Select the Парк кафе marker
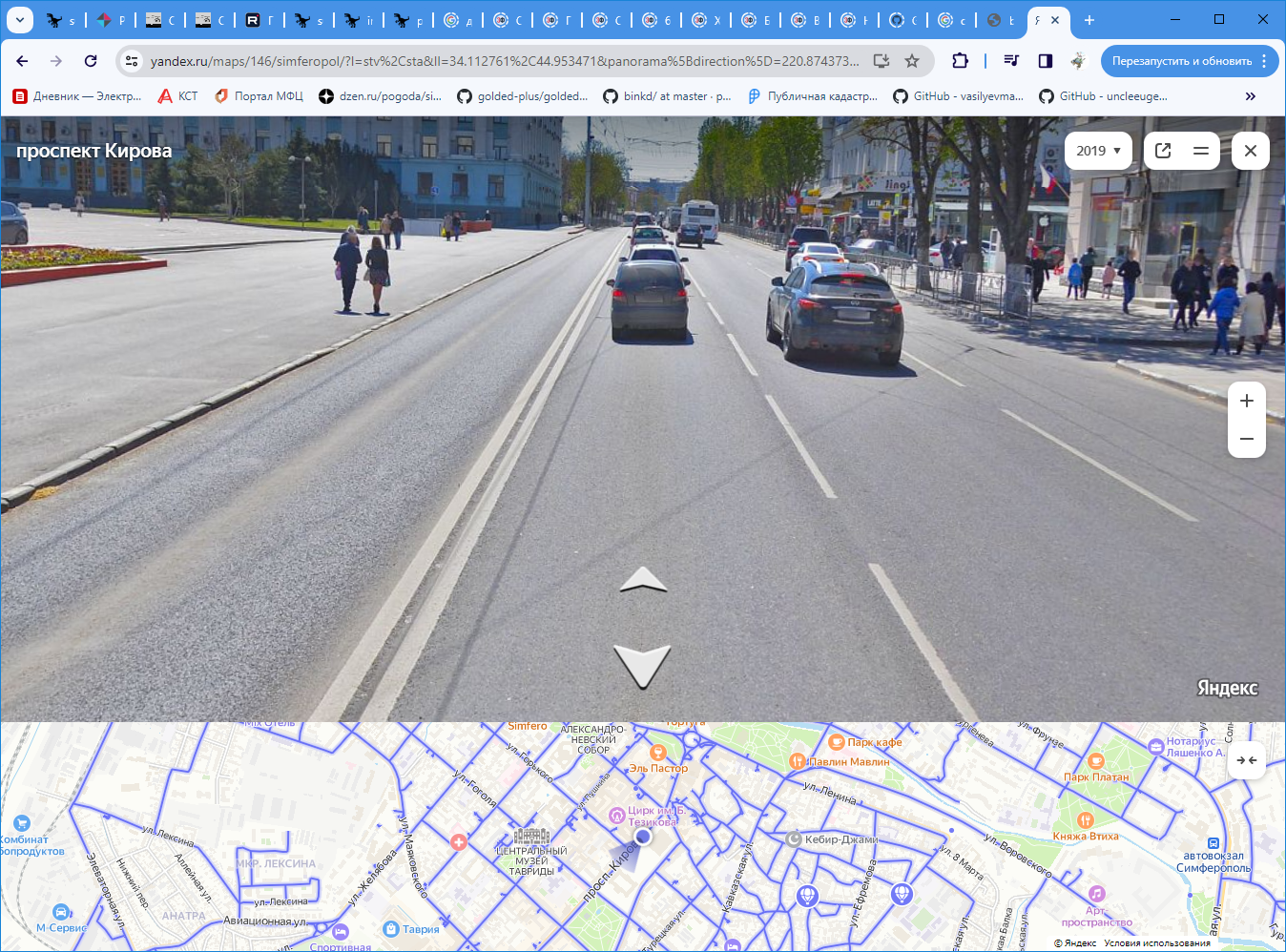This screenshot has height=952, width=1286. [837, 742]
